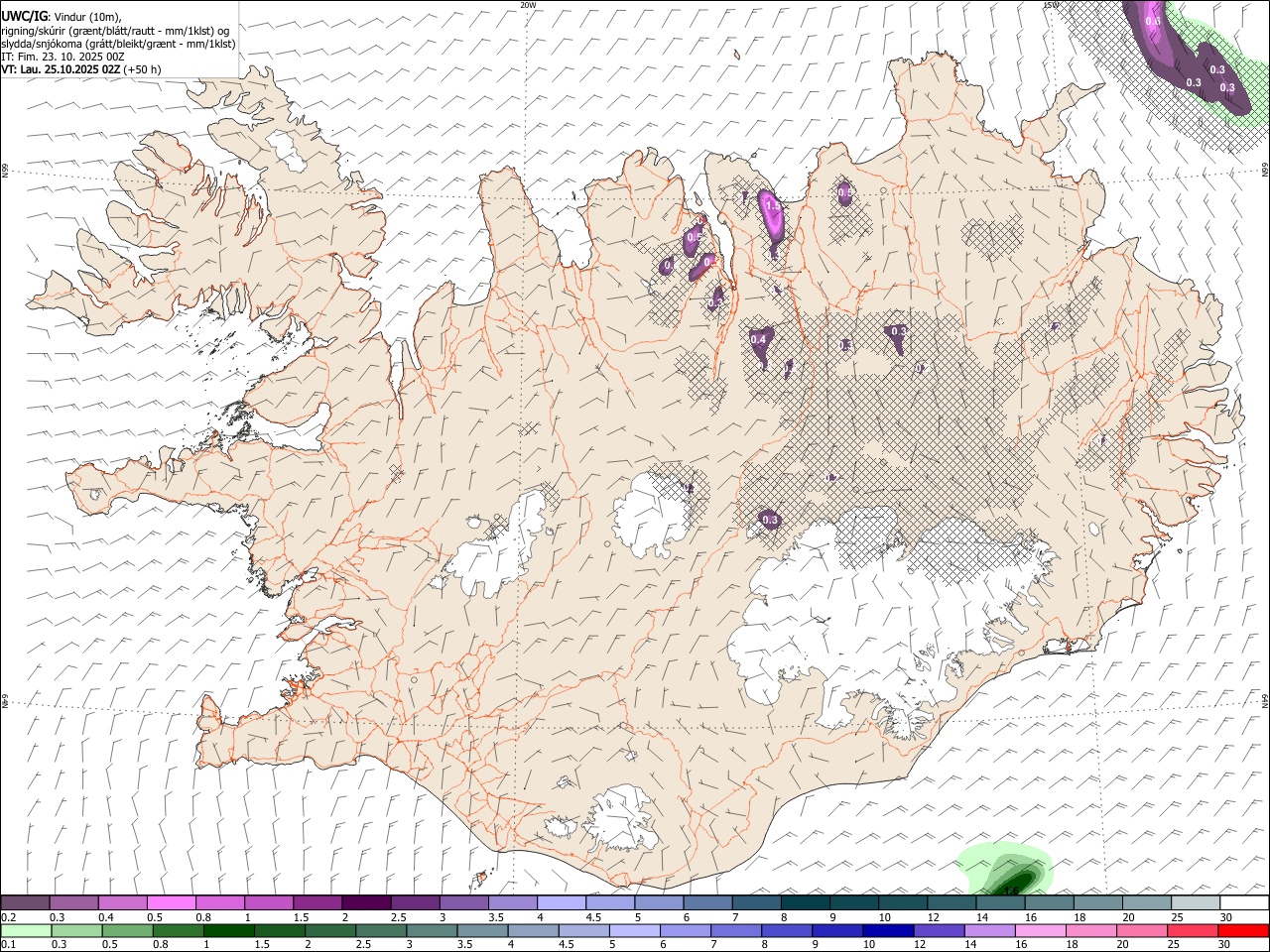The width and height of the screenshot is (1270, 952).
Task: Pick the bright pink snow swatch at 0.5
Action: 171,903
